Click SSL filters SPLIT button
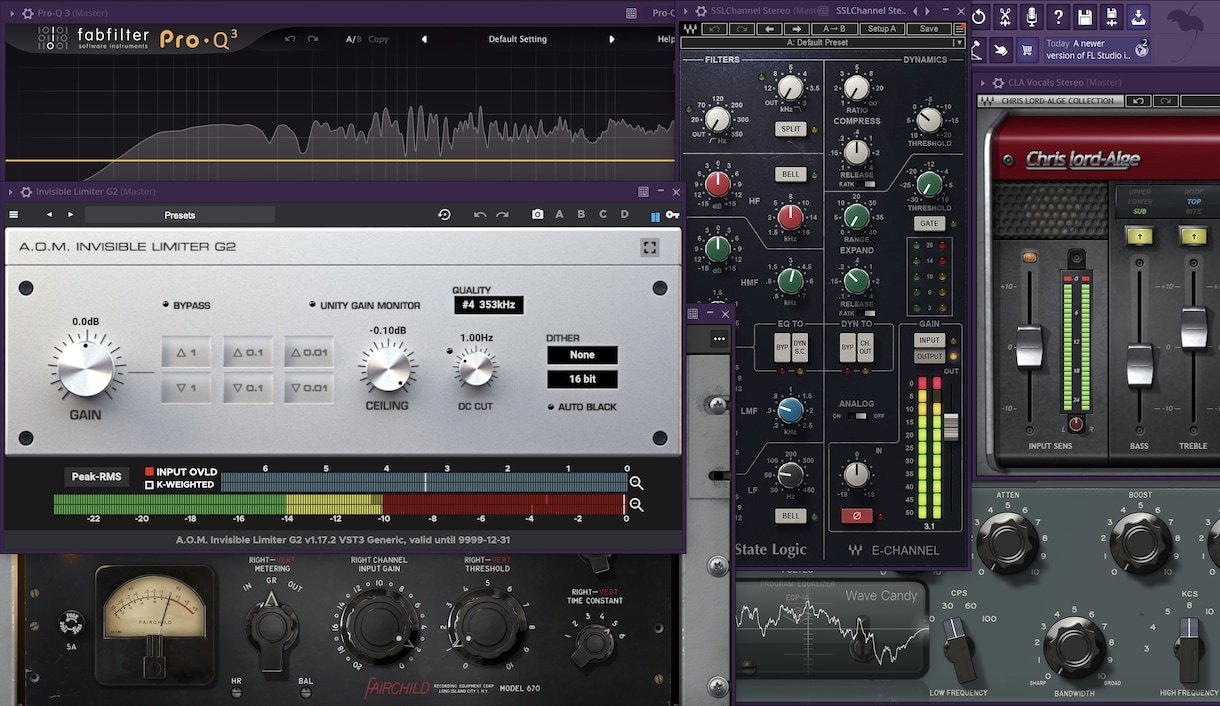1220x706 pixels. 790,129
